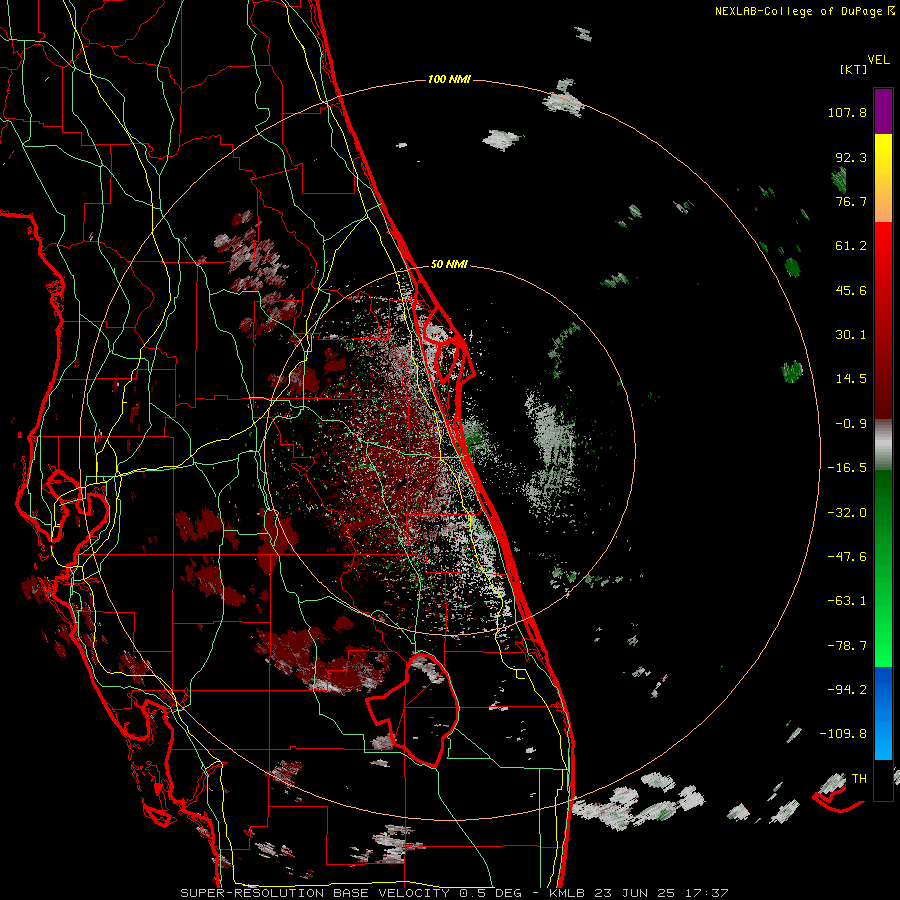Image resolution: width=900 pixels, height=900 pixels.
Task: Pick the -47.6 scale value
Action: click(x=847, y=557)
